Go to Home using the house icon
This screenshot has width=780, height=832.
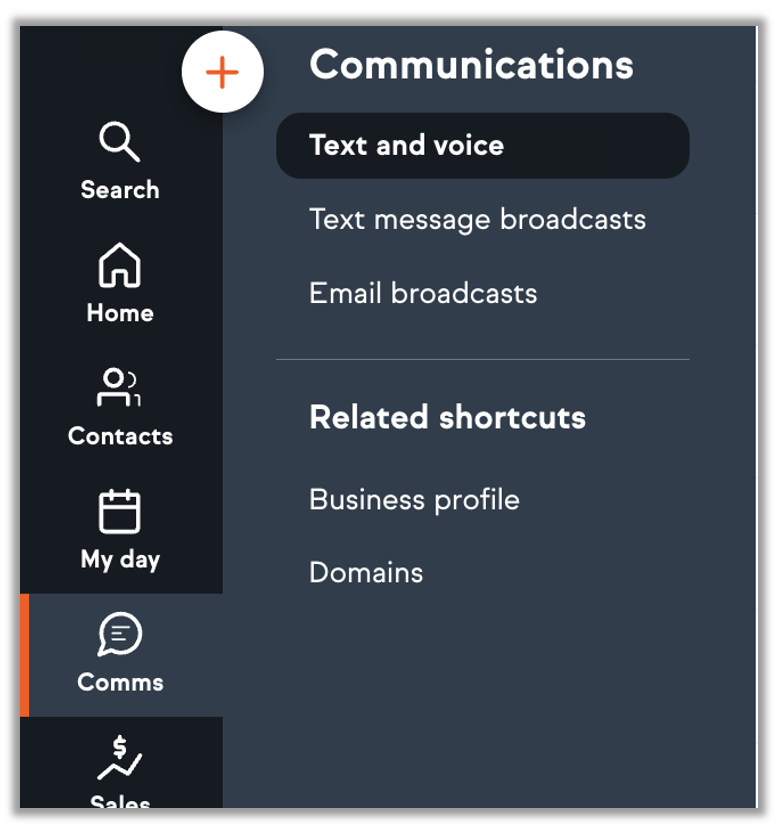[120, 266]
